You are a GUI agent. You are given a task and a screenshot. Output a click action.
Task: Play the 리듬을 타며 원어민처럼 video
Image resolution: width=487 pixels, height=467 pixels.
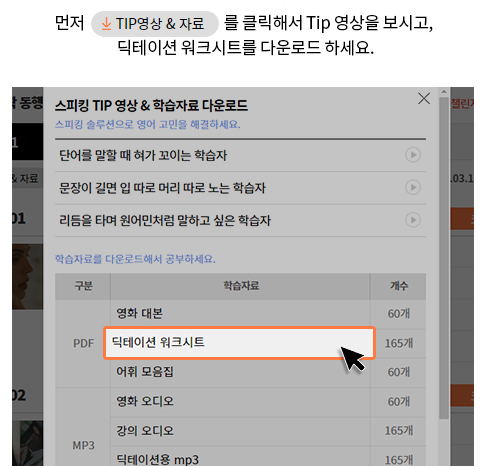[413, 220]
